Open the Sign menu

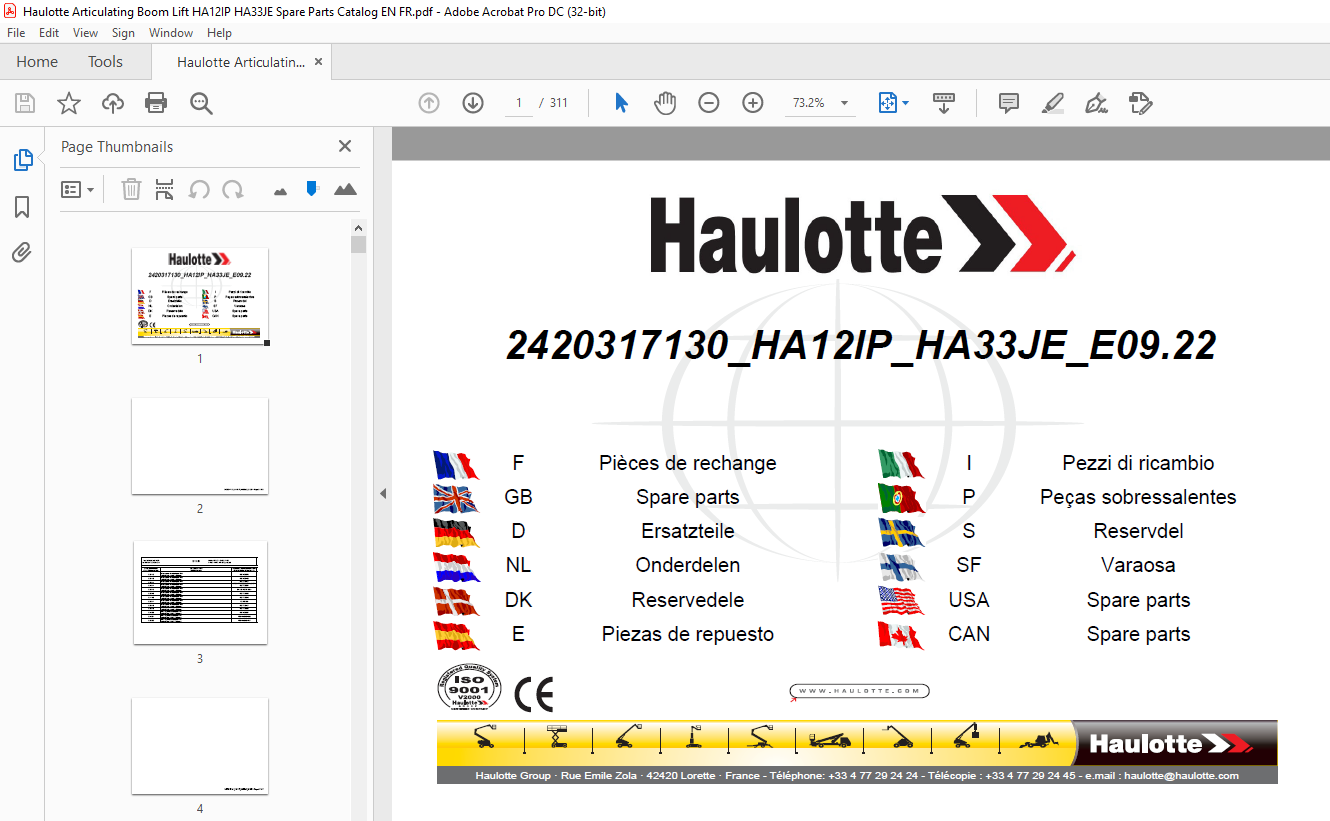pos(123,33)
